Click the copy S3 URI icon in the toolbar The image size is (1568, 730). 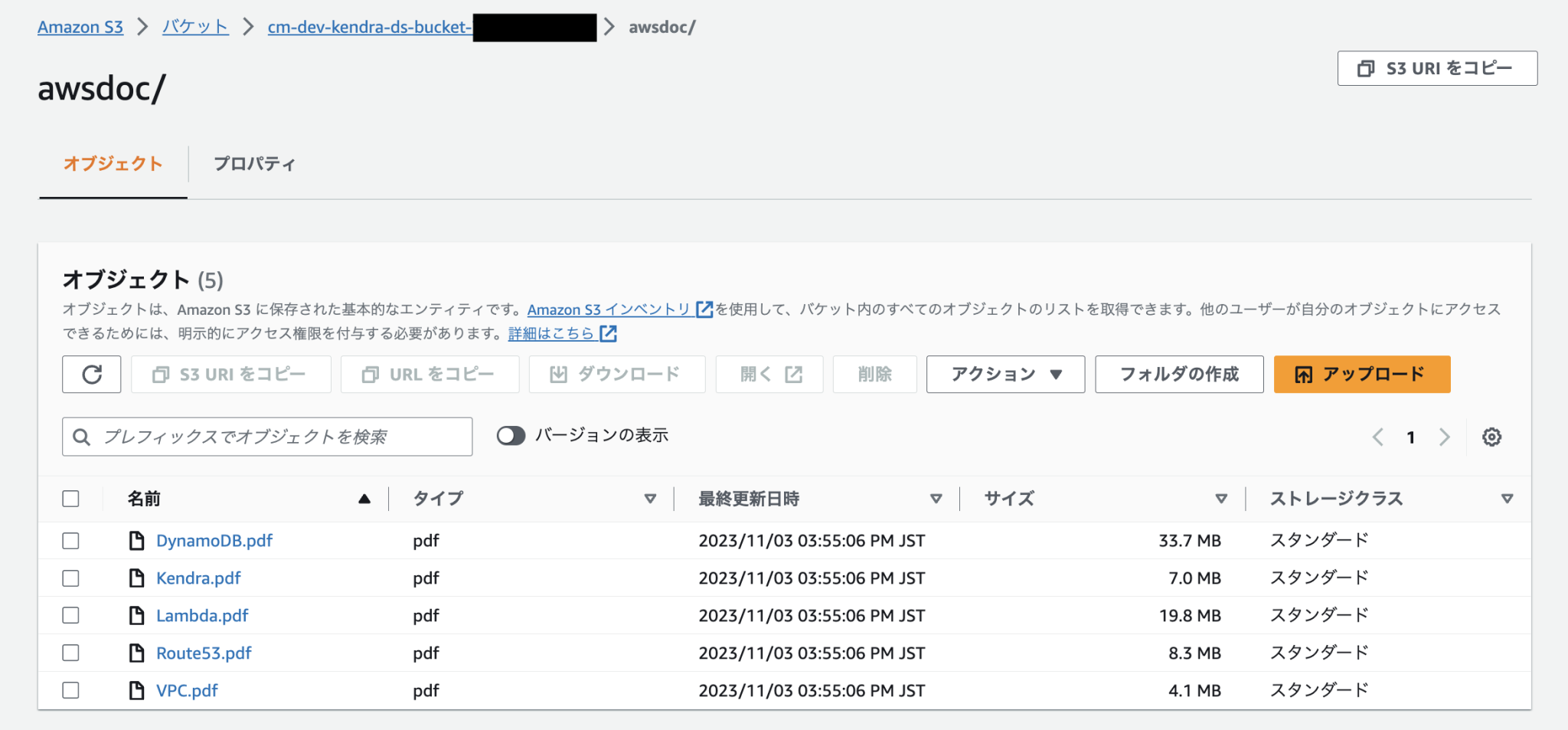(x=160, y=375)
